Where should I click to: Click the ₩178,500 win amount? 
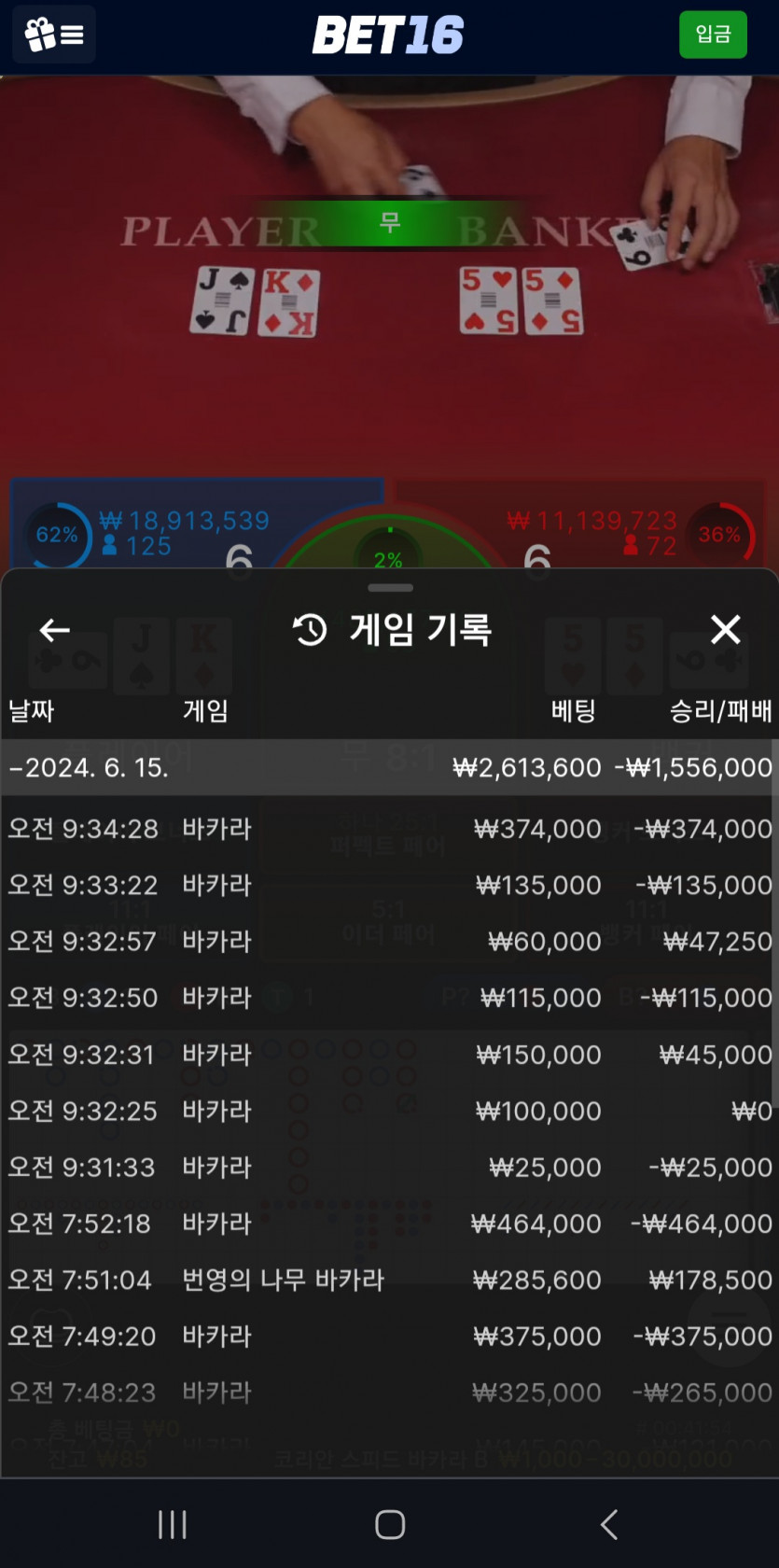pos(711,1280)
